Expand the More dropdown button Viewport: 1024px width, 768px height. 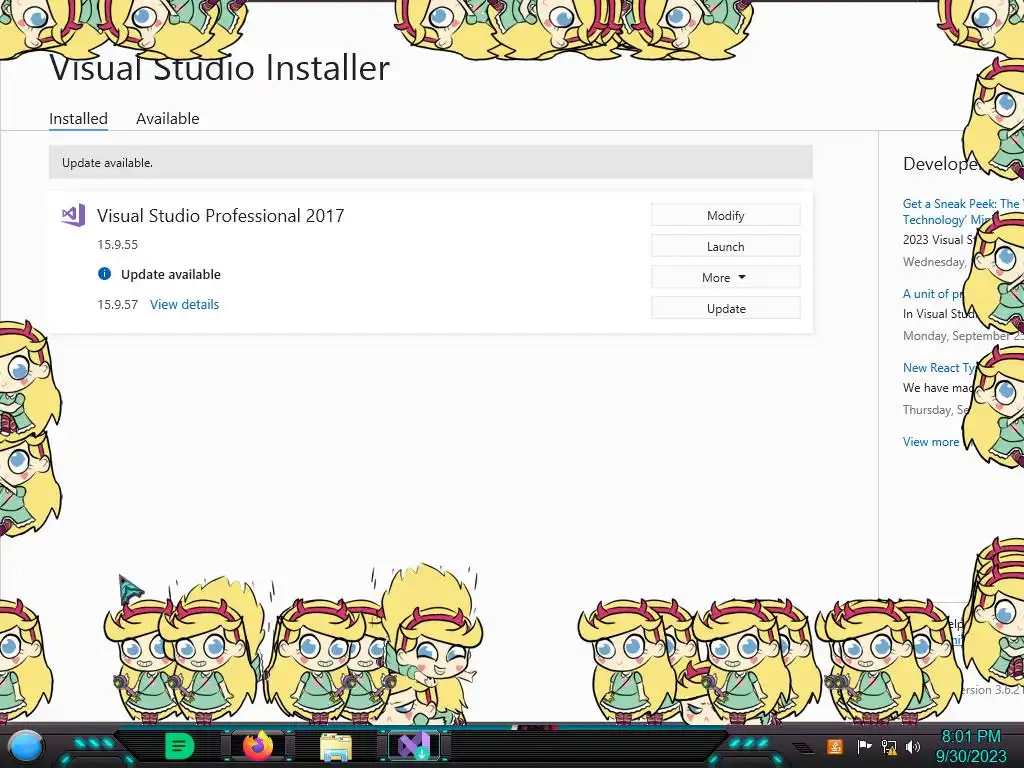[726, 278]
